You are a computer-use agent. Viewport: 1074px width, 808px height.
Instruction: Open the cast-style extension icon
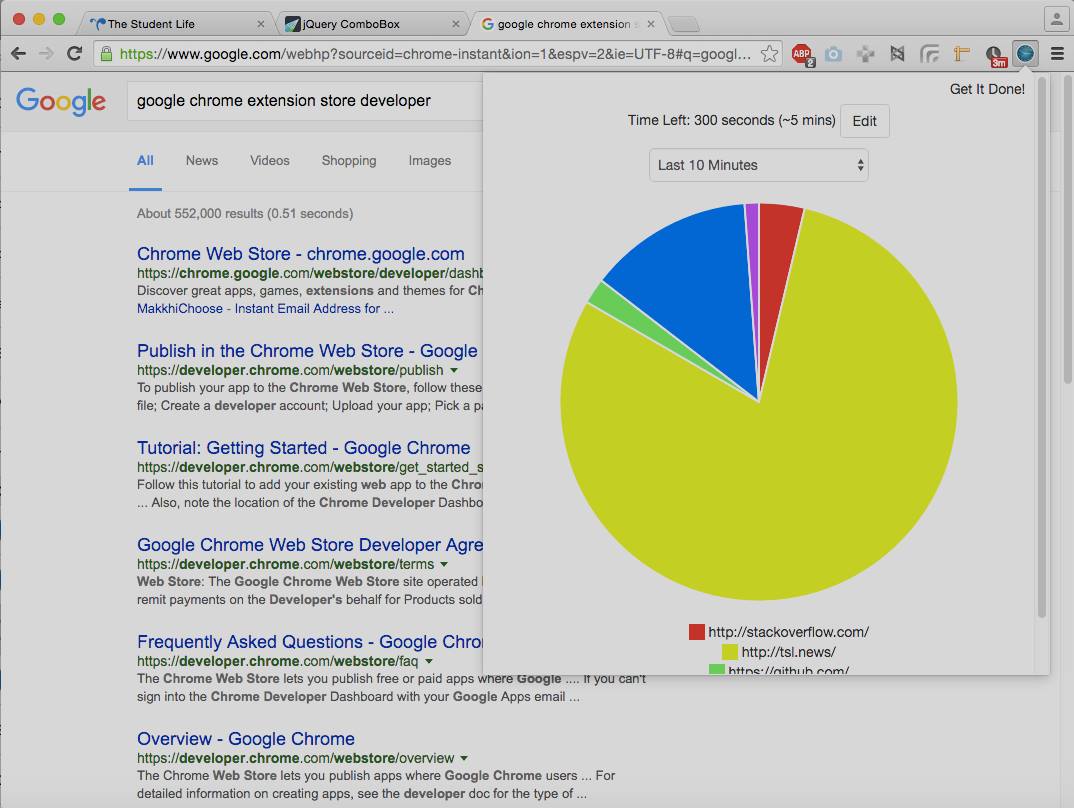[929, 53]
